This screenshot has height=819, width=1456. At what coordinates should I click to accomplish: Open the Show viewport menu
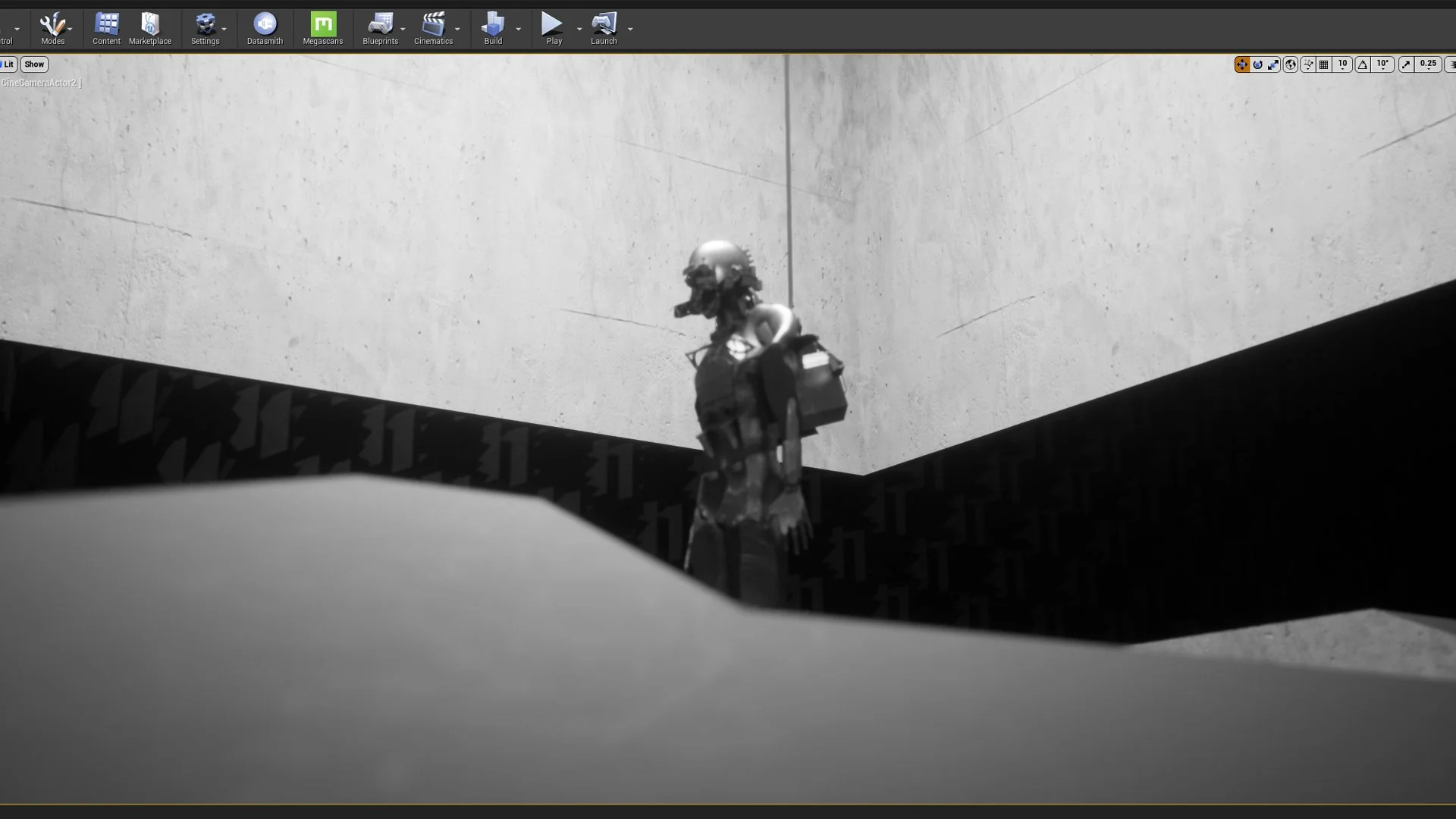[x=34, y=64]
